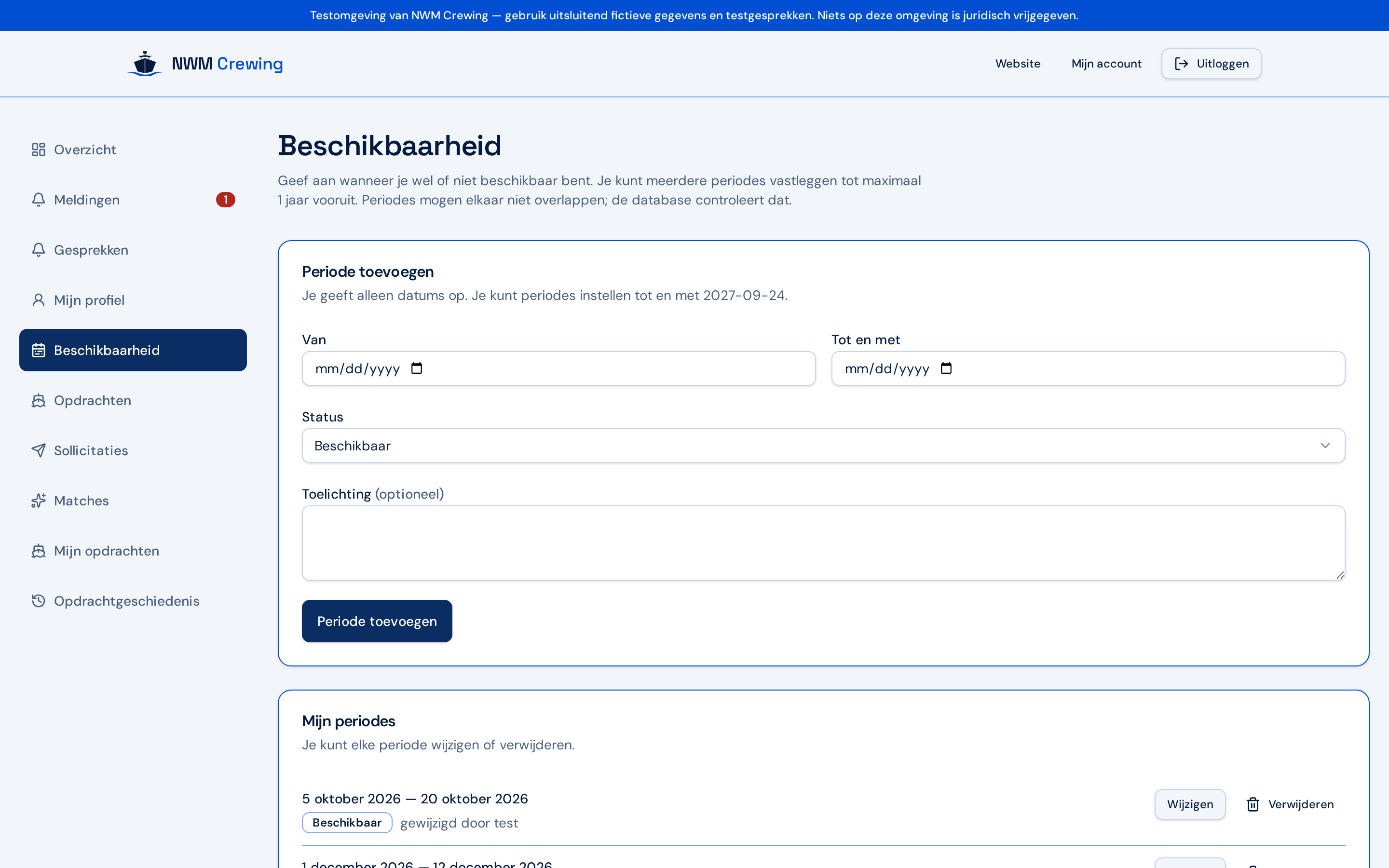The height and width of the screenshot is (868, 1389).
Task: Select Sollicitaties in the sidebar
Action: [x=133, y=451]
